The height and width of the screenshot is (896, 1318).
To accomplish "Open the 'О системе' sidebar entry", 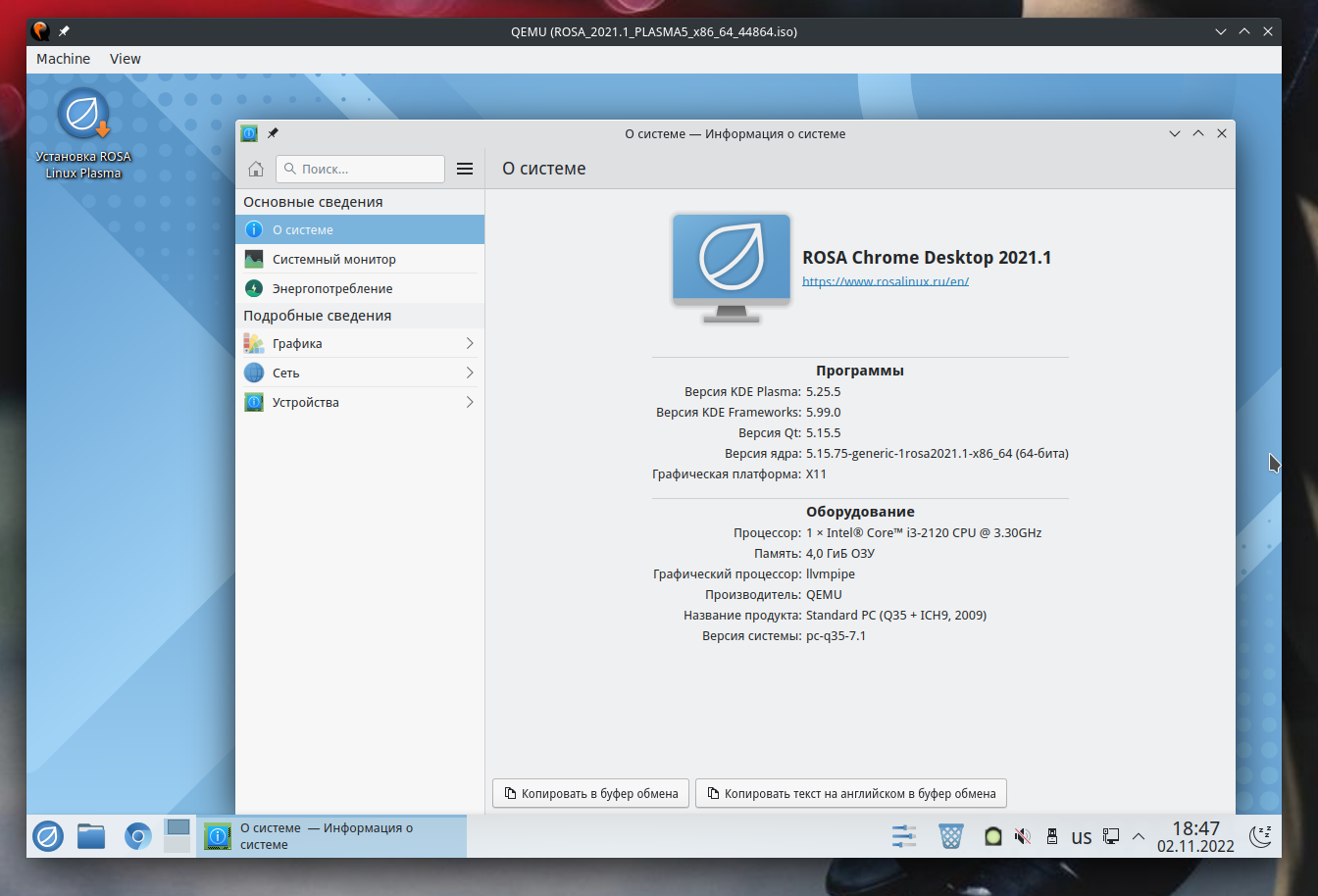I will 360,229.
